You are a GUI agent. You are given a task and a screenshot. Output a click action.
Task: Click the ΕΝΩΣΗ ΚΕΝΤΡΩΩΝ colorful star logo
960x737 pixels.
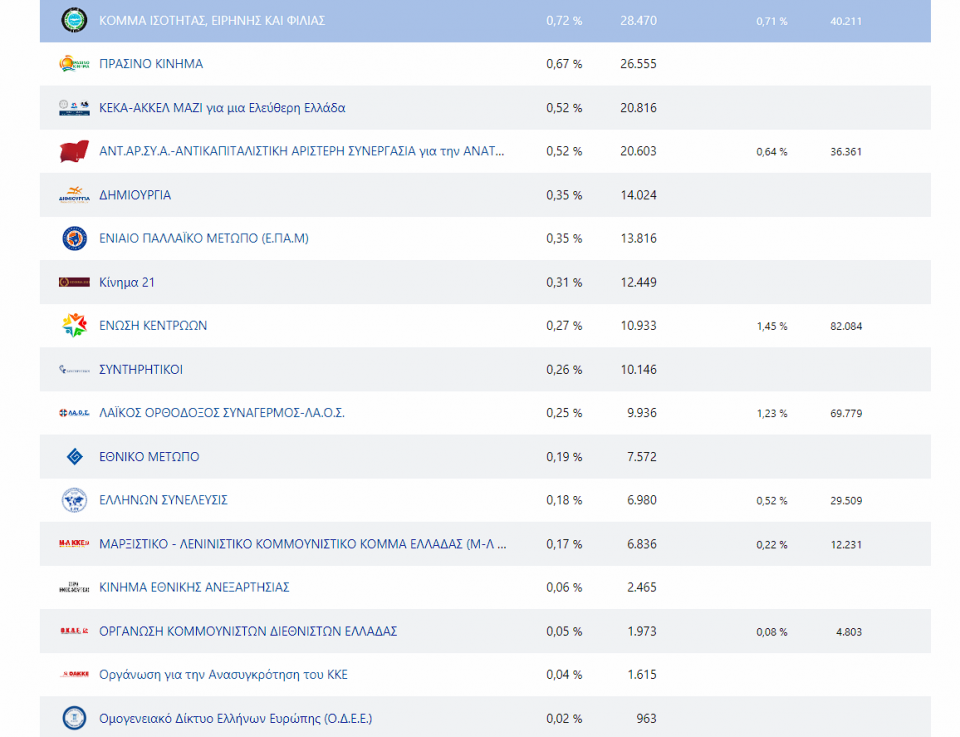[x=75, y=325]
